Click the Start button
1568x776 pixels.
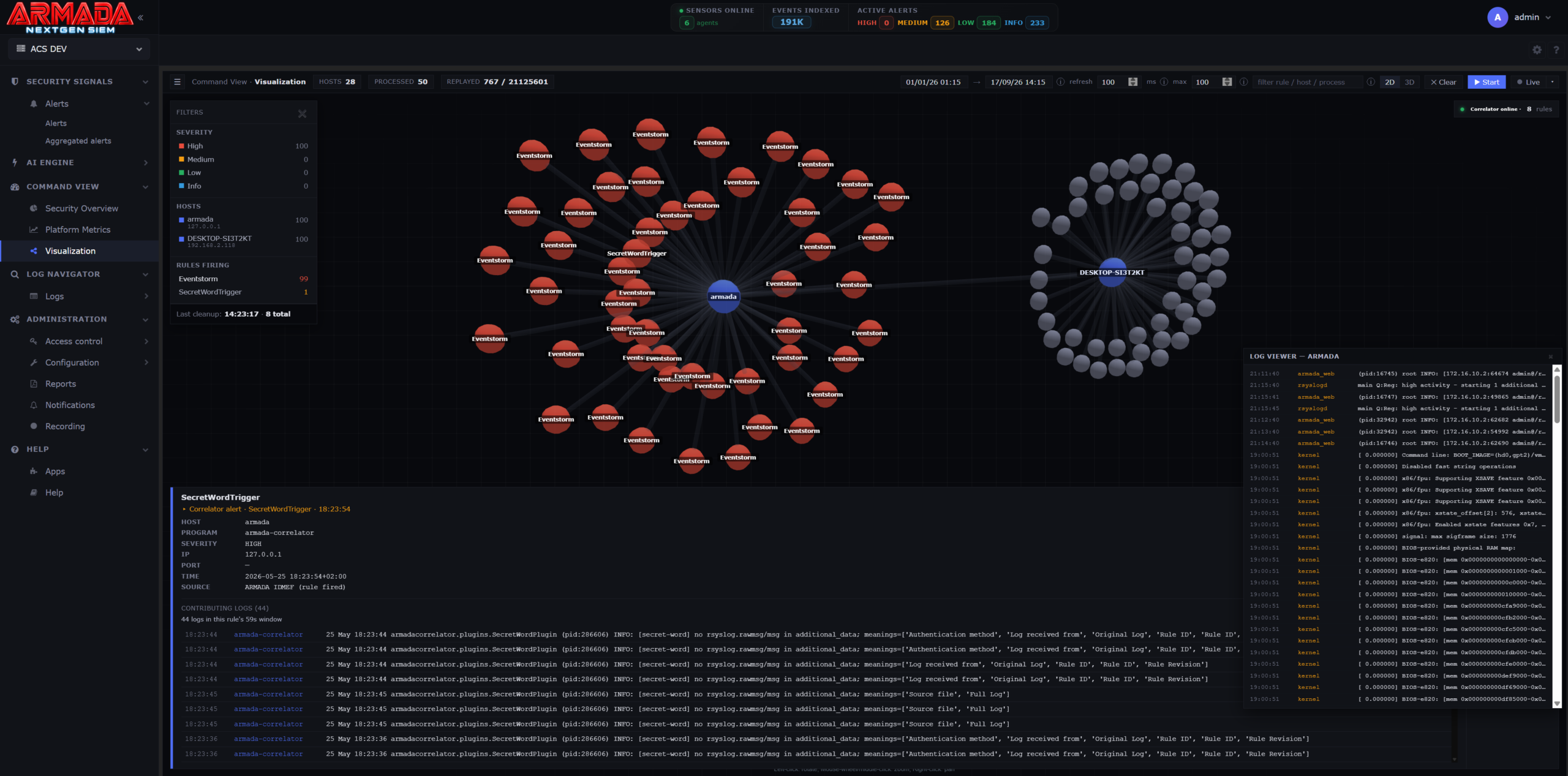coord(1487,82)
